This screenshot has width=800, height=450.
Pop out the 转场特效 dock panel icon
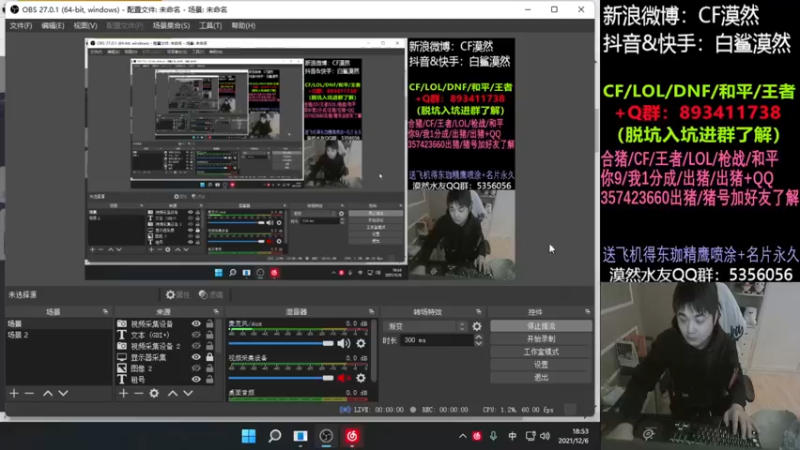[478, 311]
